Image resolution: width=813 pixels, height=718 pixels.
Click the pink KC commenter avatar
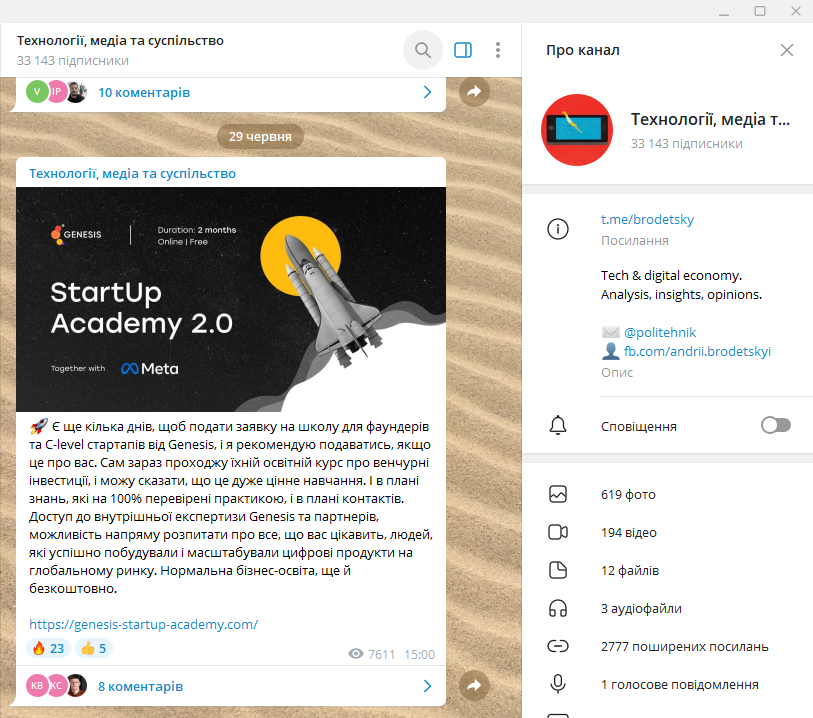(56, 685)
